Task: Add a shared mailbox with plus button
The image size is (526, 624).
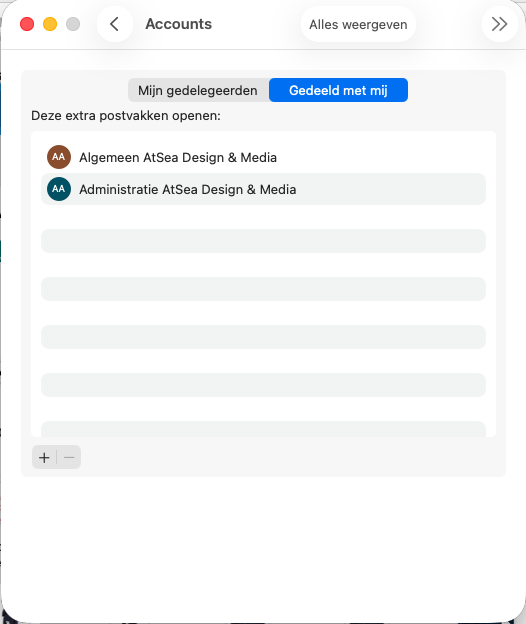Action: coord(44,457)
